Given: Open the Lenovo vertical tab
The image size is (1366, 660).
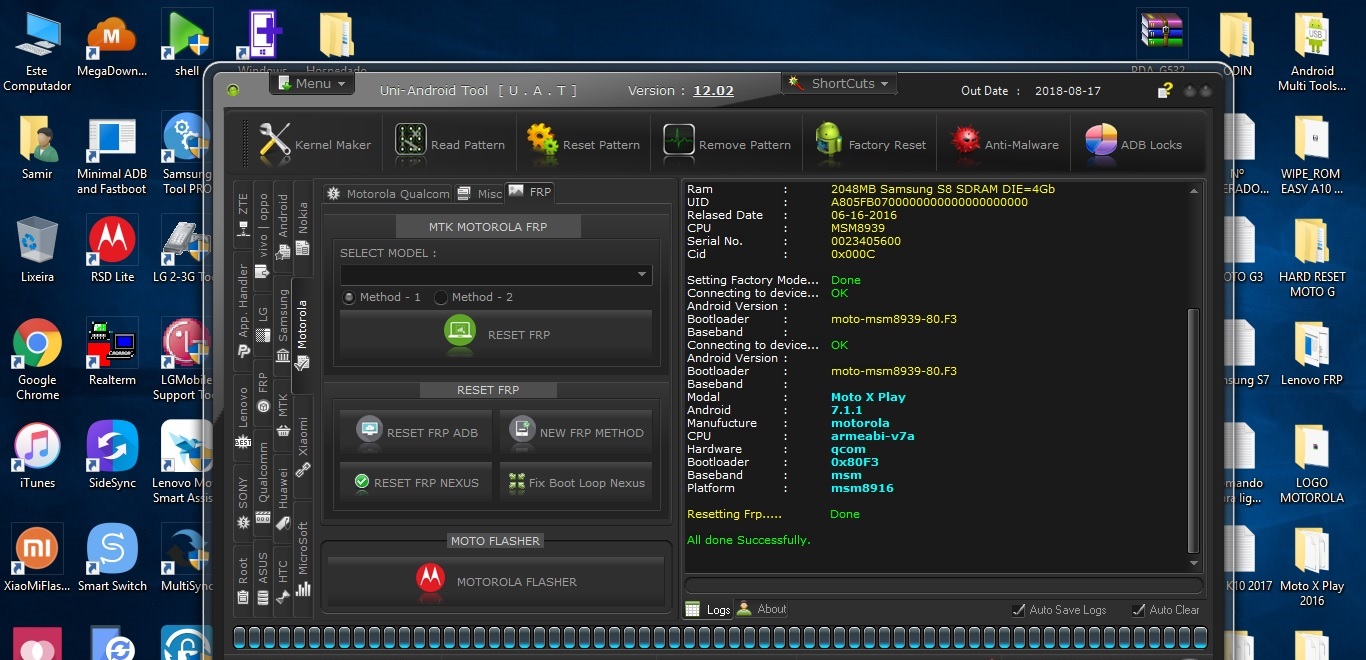Looking at the screenshot, I should tap(242, 418).
